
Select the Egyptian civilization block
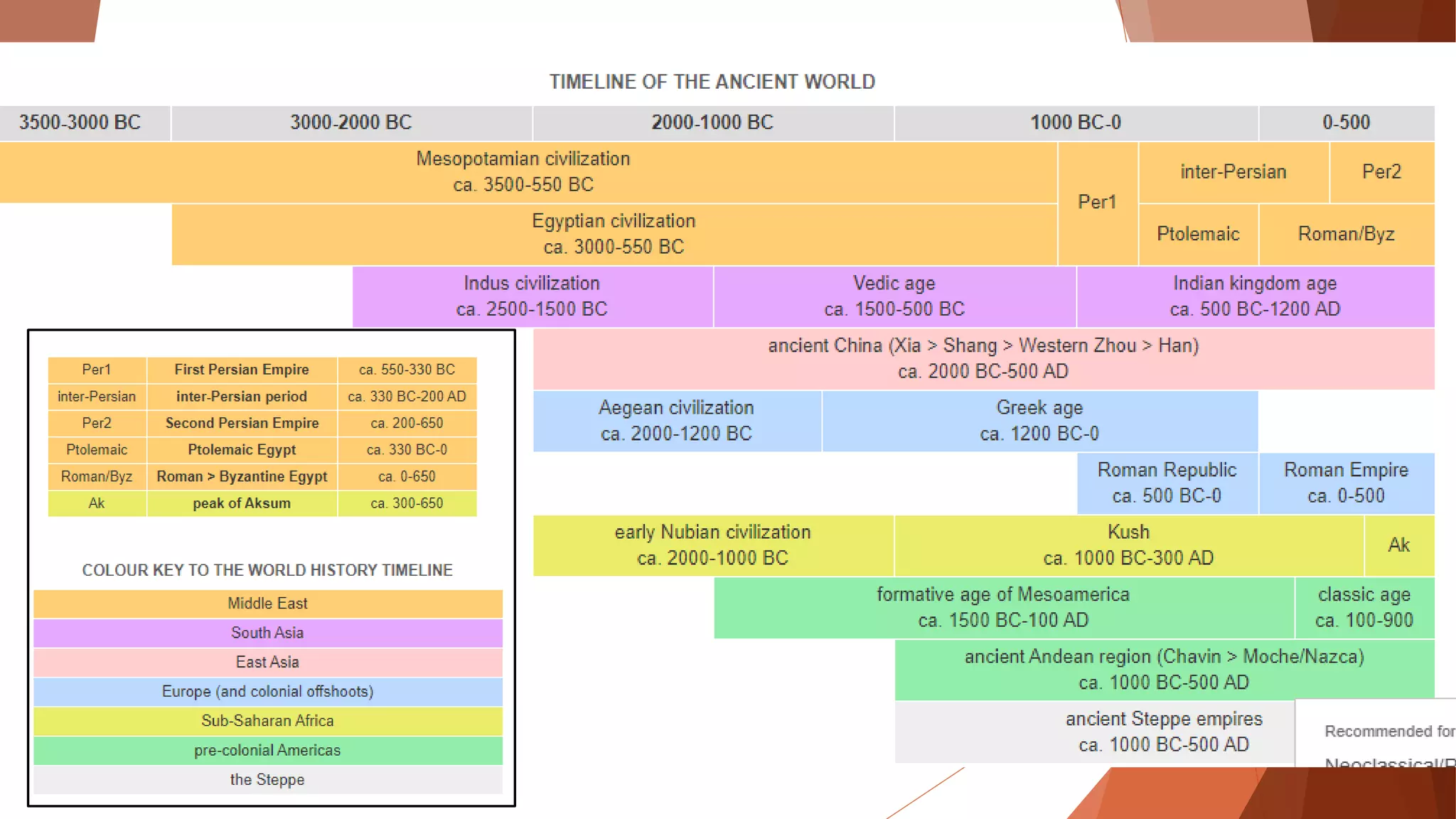(614, 234)
